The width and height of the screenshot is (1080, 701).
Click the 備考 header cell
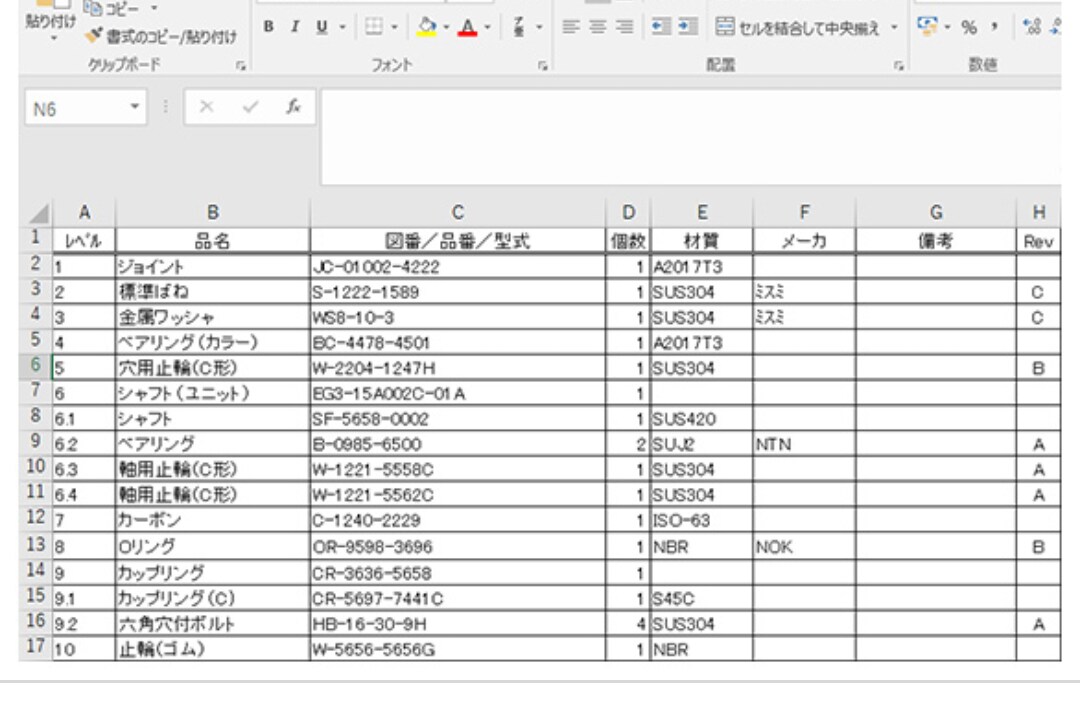tap(935, 241)
